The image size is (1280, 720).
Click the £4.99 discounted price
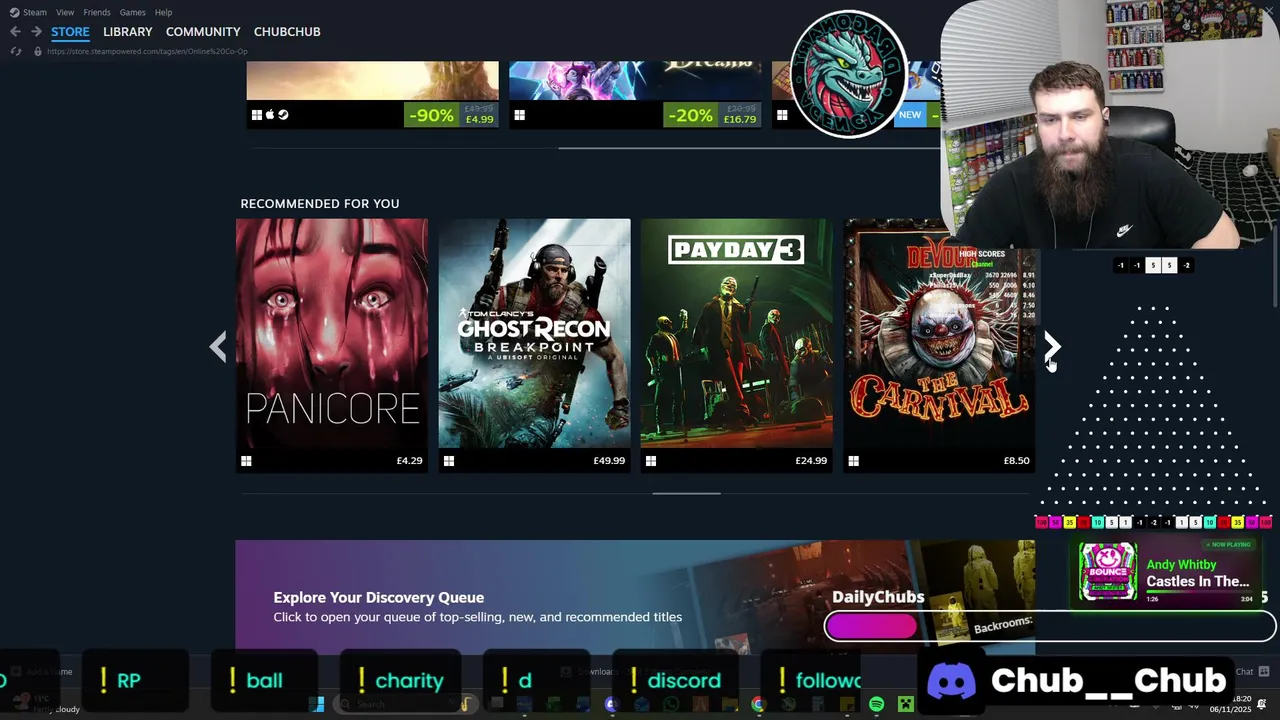479,120
